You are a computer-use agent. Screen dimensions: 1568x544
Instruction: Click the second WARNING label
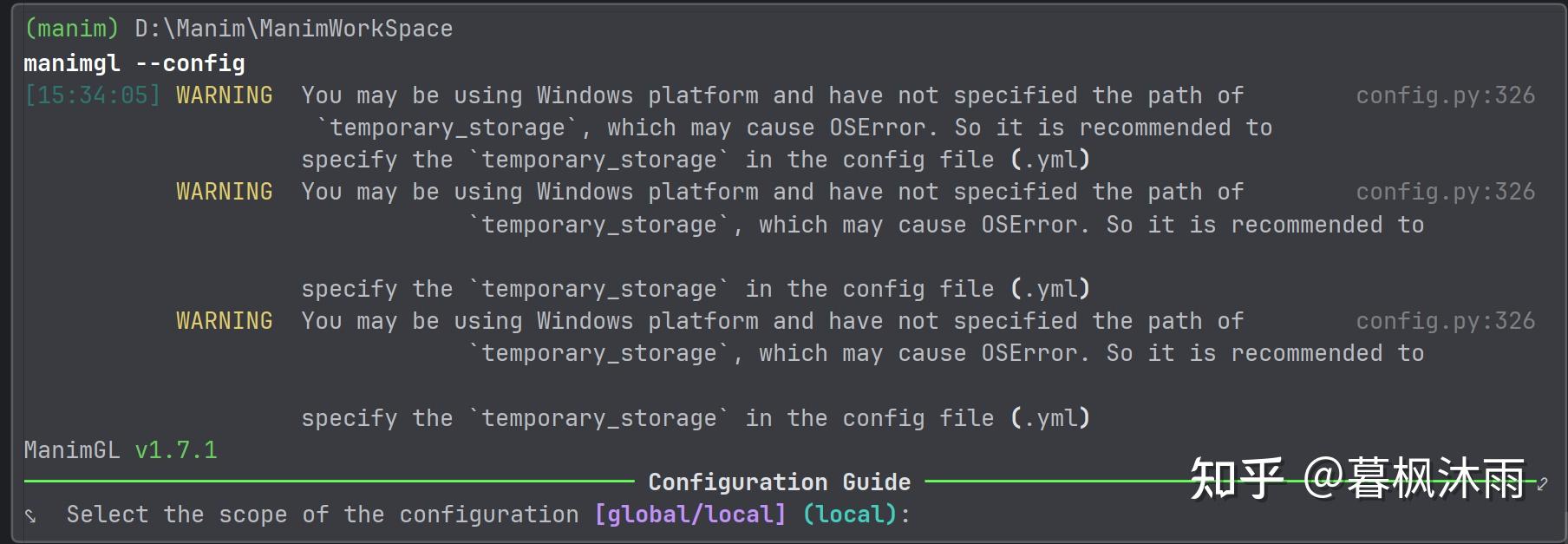tap(224, 192)
